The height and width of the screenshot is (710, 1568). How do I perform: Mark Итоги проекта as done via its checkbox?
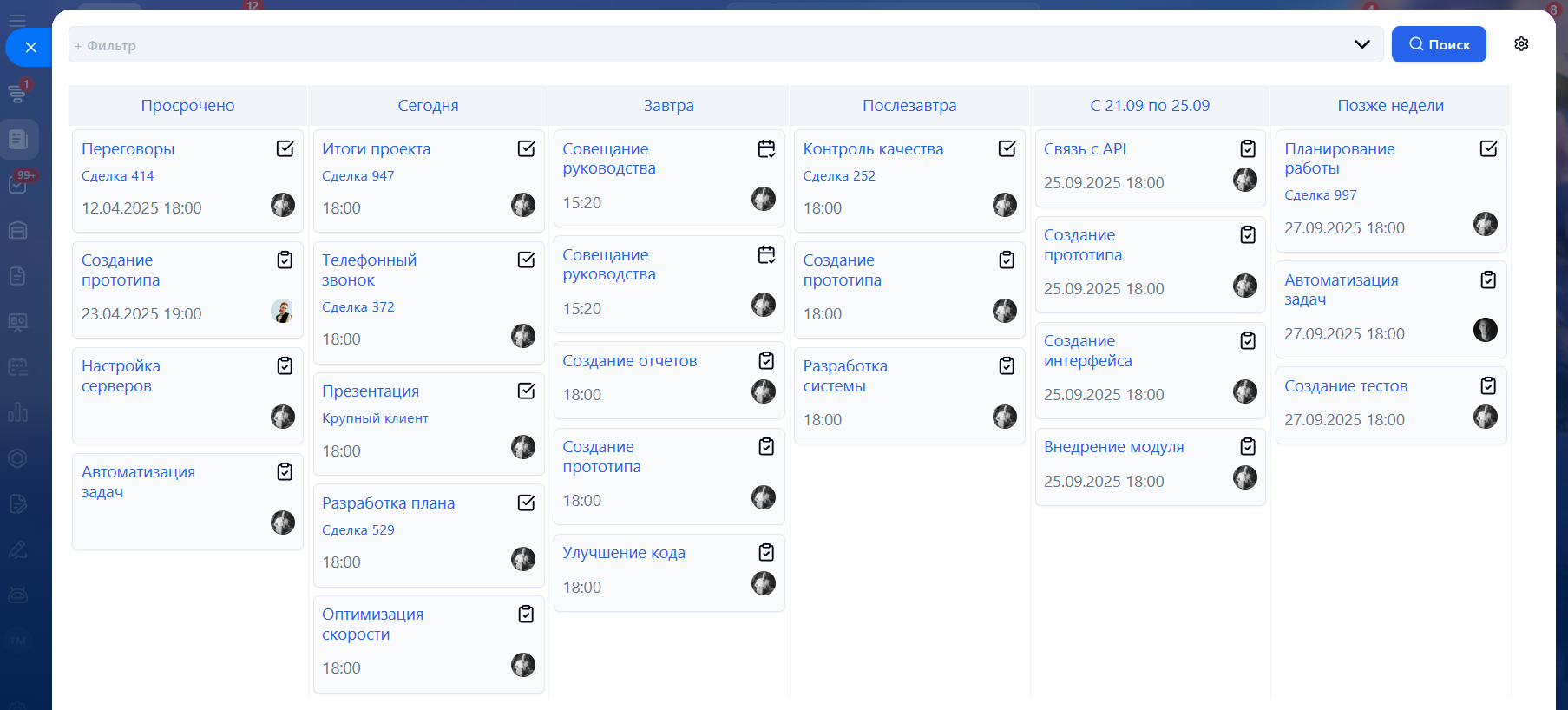click(526, 149)
